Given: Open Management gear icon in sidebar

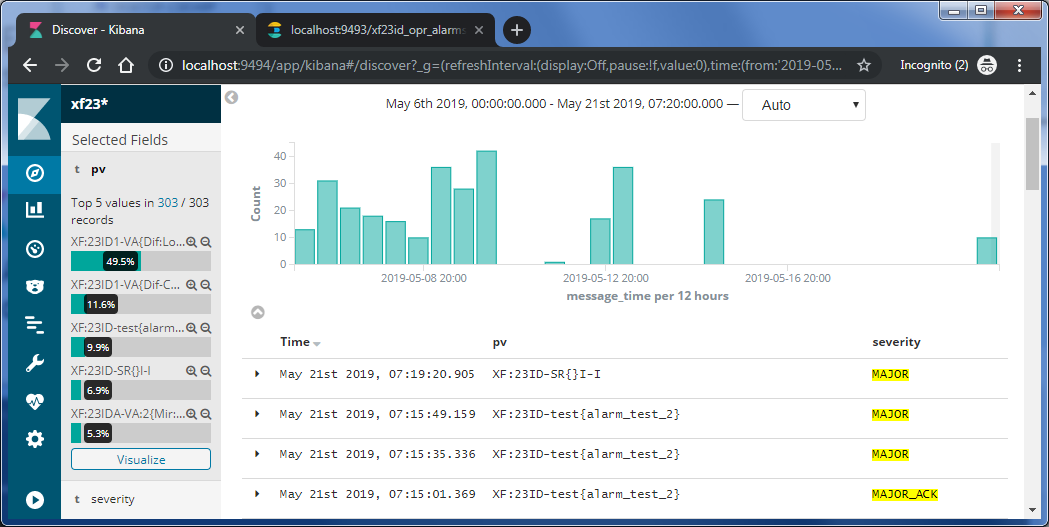Looking at the screenshot, I should click(34, 439).
